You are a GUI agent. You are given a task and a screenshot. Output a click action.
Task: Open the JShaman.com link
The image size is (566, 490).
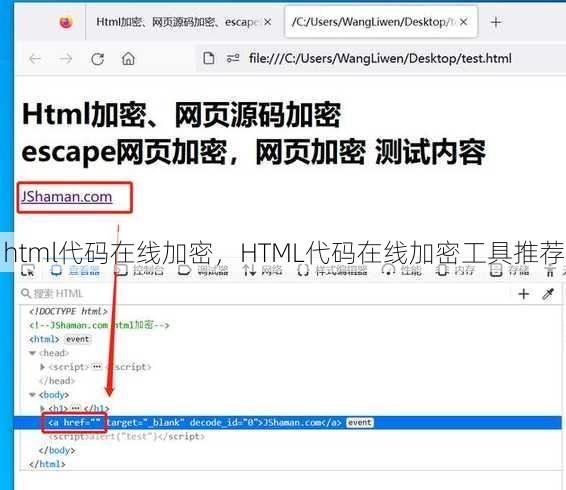67,197
